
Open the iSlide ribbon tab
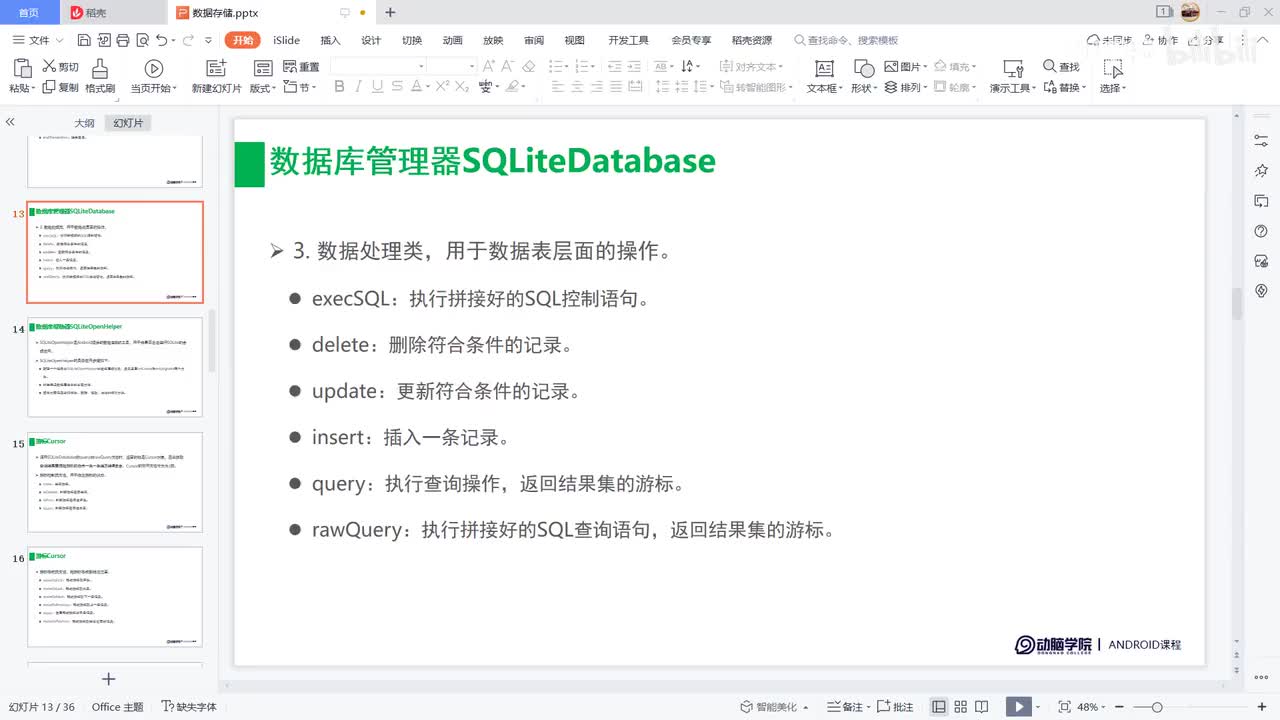[286, 40]
